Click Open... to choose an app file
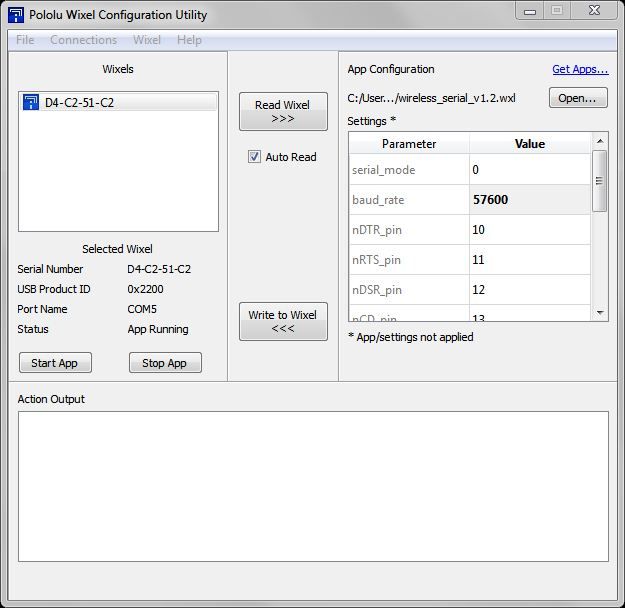Viewport: 625px width, 608px height. [578, 98]
